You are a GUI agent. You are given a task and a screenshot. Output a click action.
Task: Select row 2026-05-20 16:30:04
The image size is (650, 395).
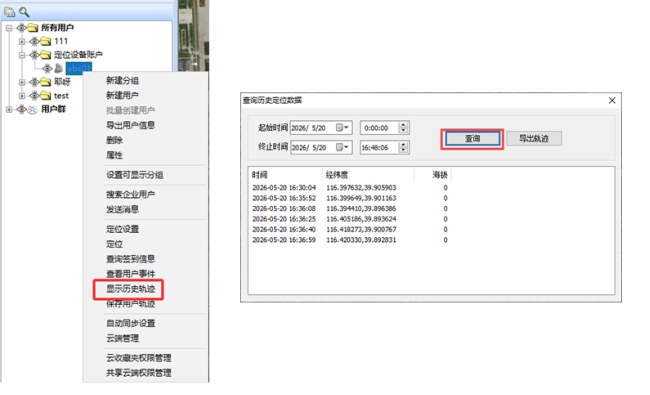coord(350,188)
